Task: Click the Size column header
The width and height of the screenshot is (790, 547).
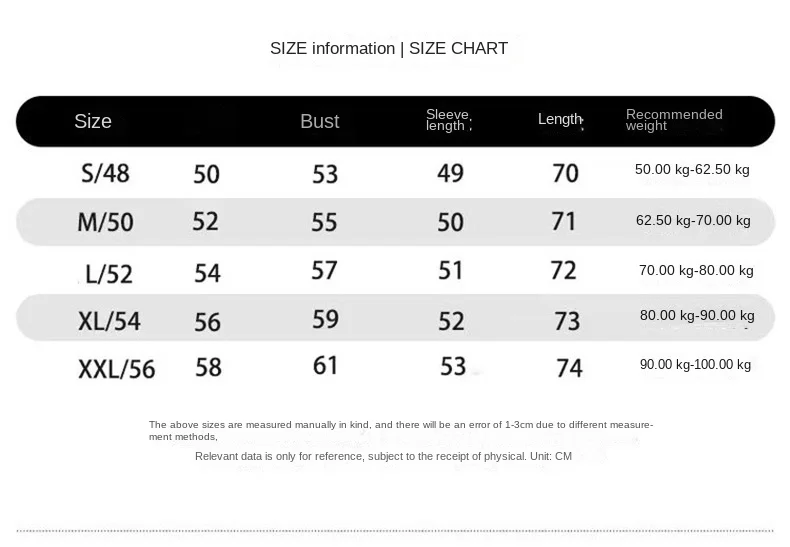Action: 93,122
